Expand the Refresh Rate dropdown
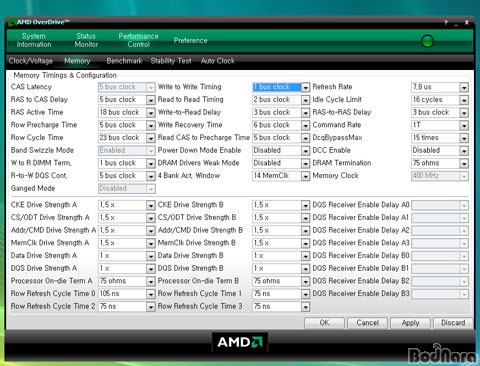Viewport: 480px width, 366px height. tap(464, 87)
